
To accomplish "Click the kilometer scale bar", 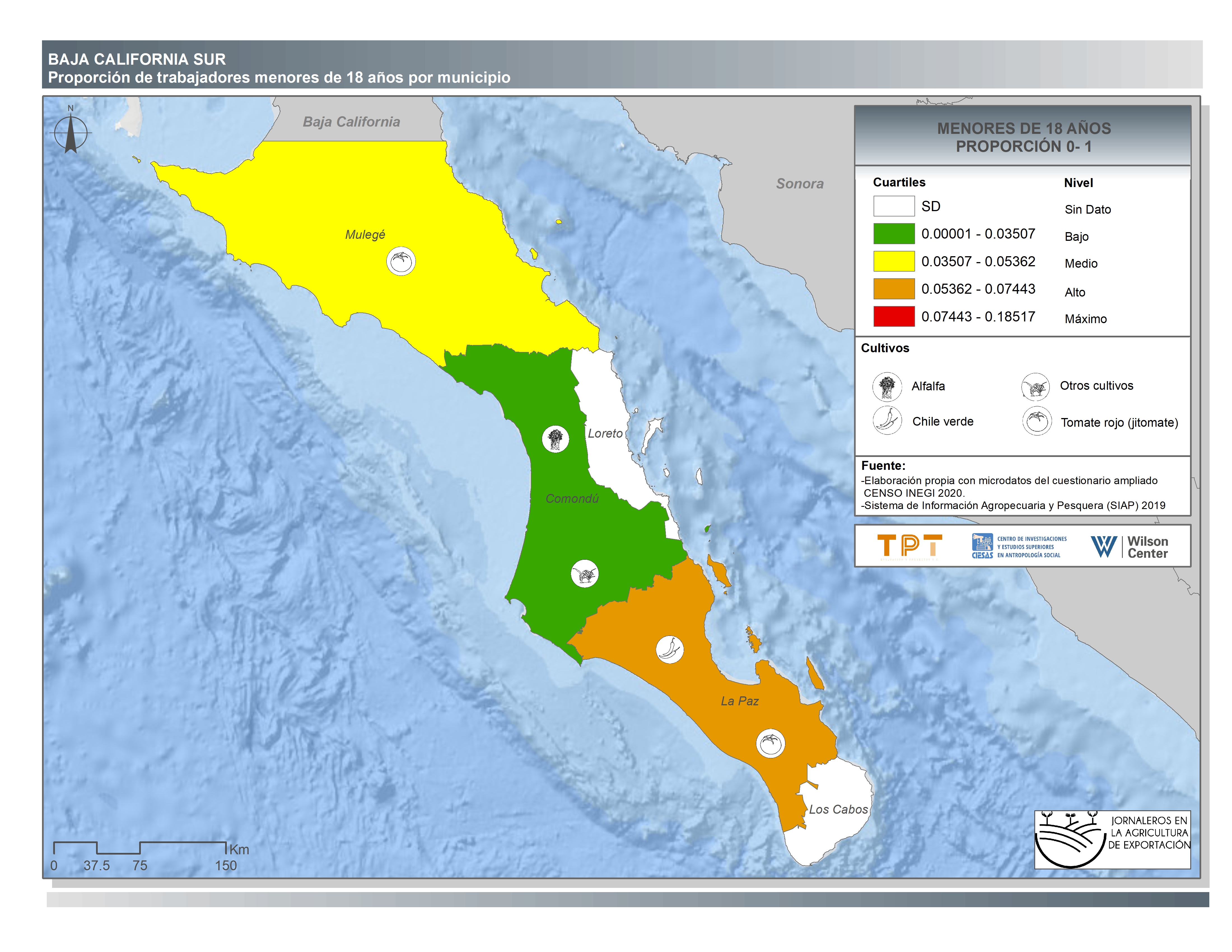I will pyautogui.click(x=140, y=848).
